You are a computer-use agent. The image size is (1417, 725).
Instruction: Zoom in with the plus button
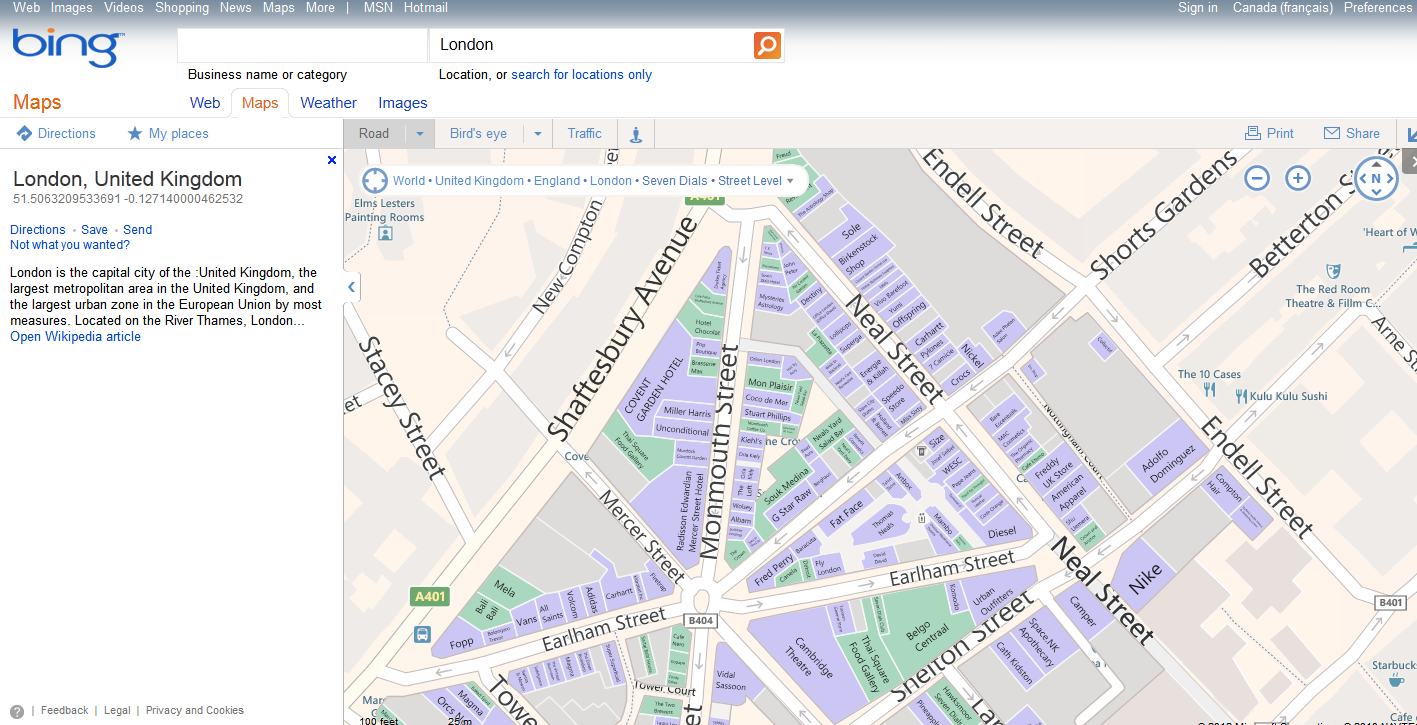(1298, 178)
